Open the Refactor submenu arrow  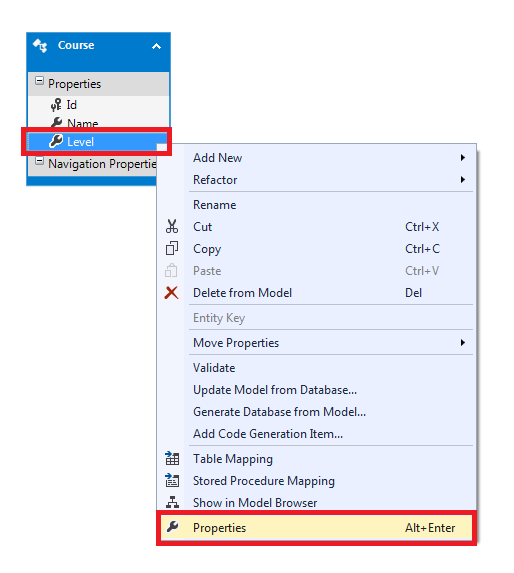463,179
